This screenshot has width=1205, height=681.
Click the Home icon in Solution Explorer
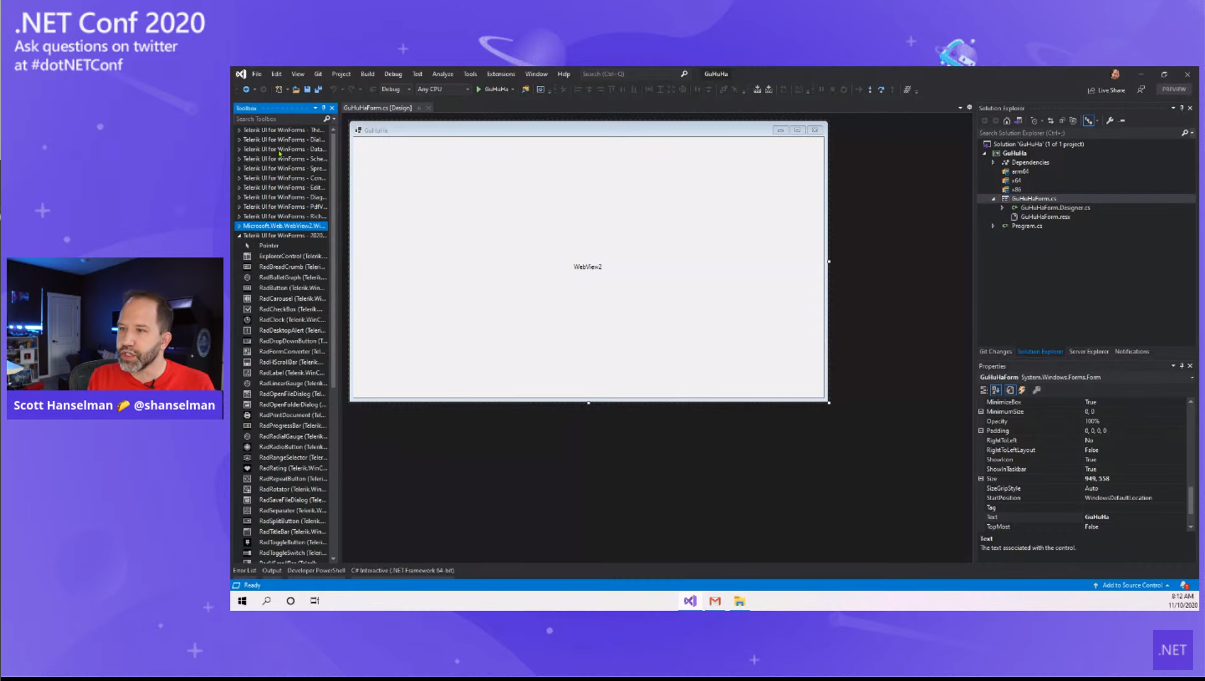click(x=1007, y=121)
